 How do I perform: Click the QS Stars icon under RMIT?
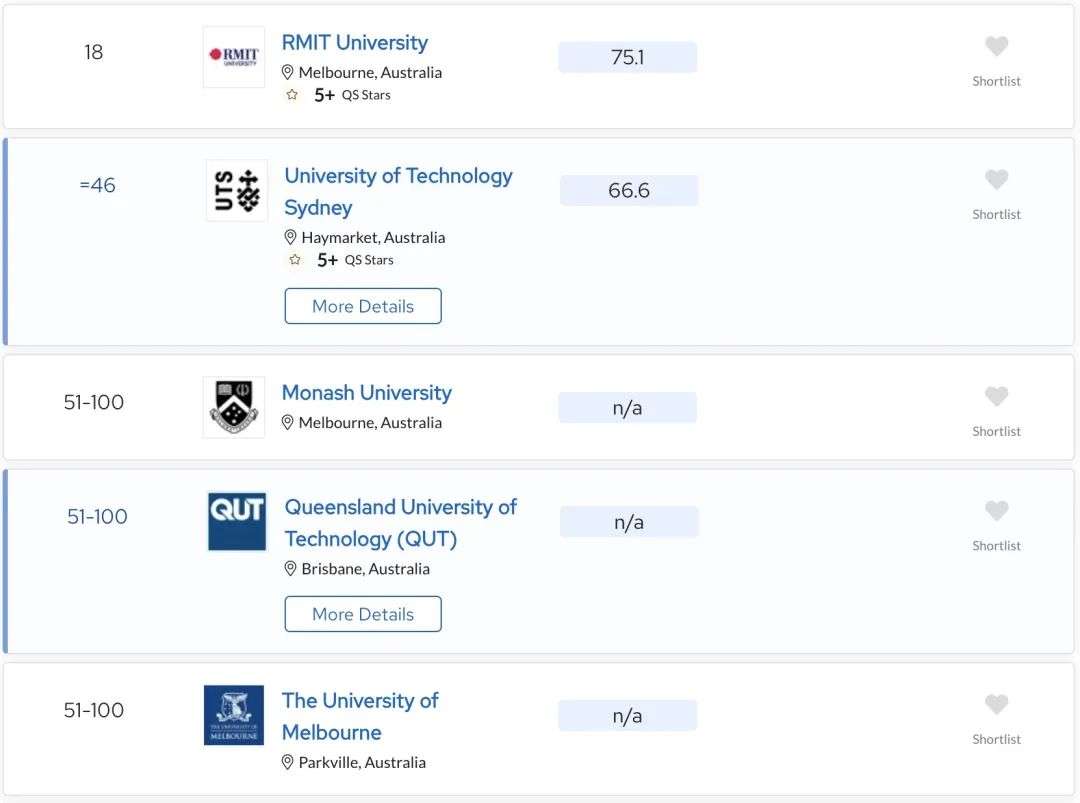(x=292, y=95)
